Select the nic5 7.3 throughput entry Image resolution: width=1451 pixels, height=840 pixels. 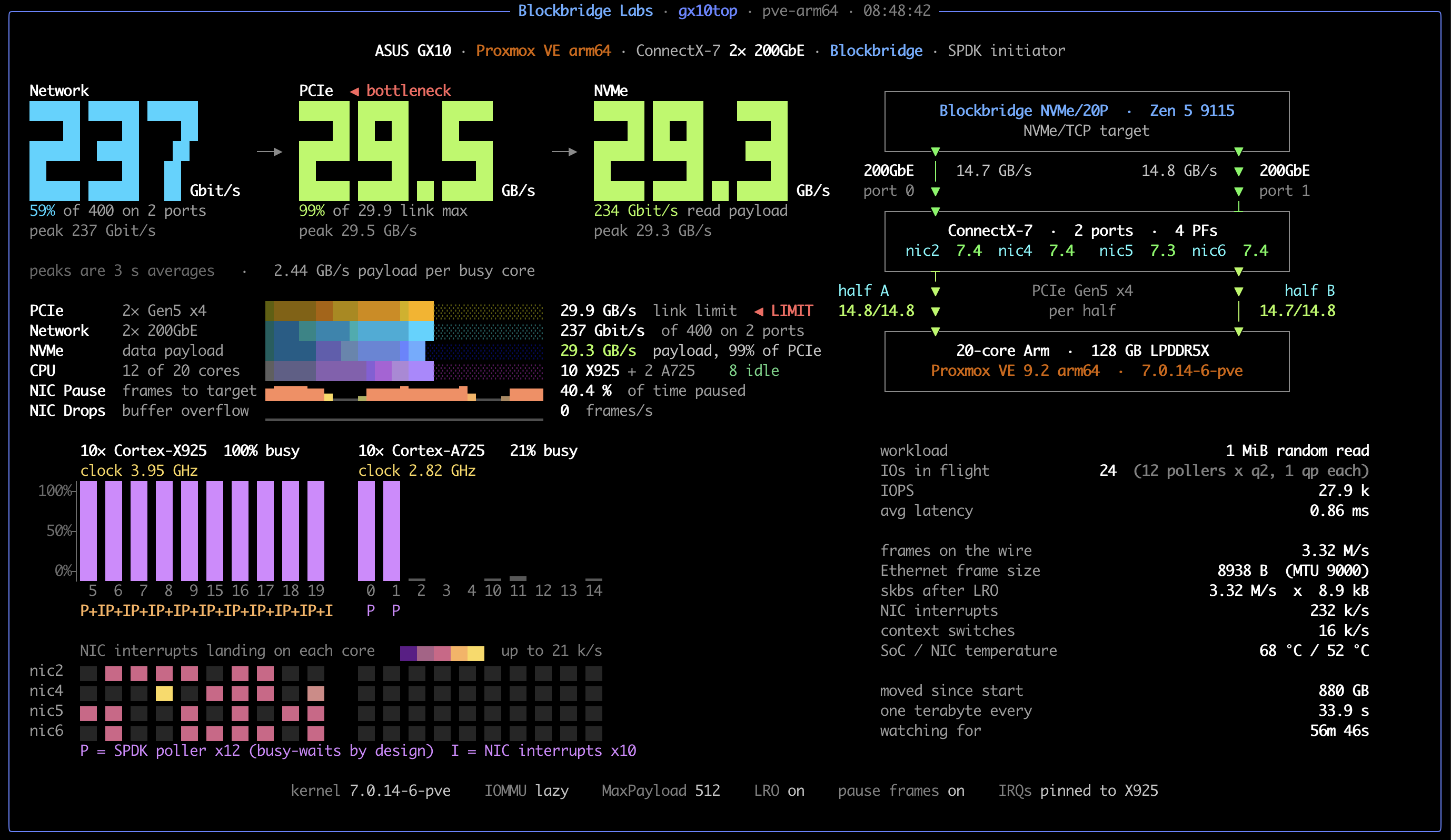(x=1137, y=251)
